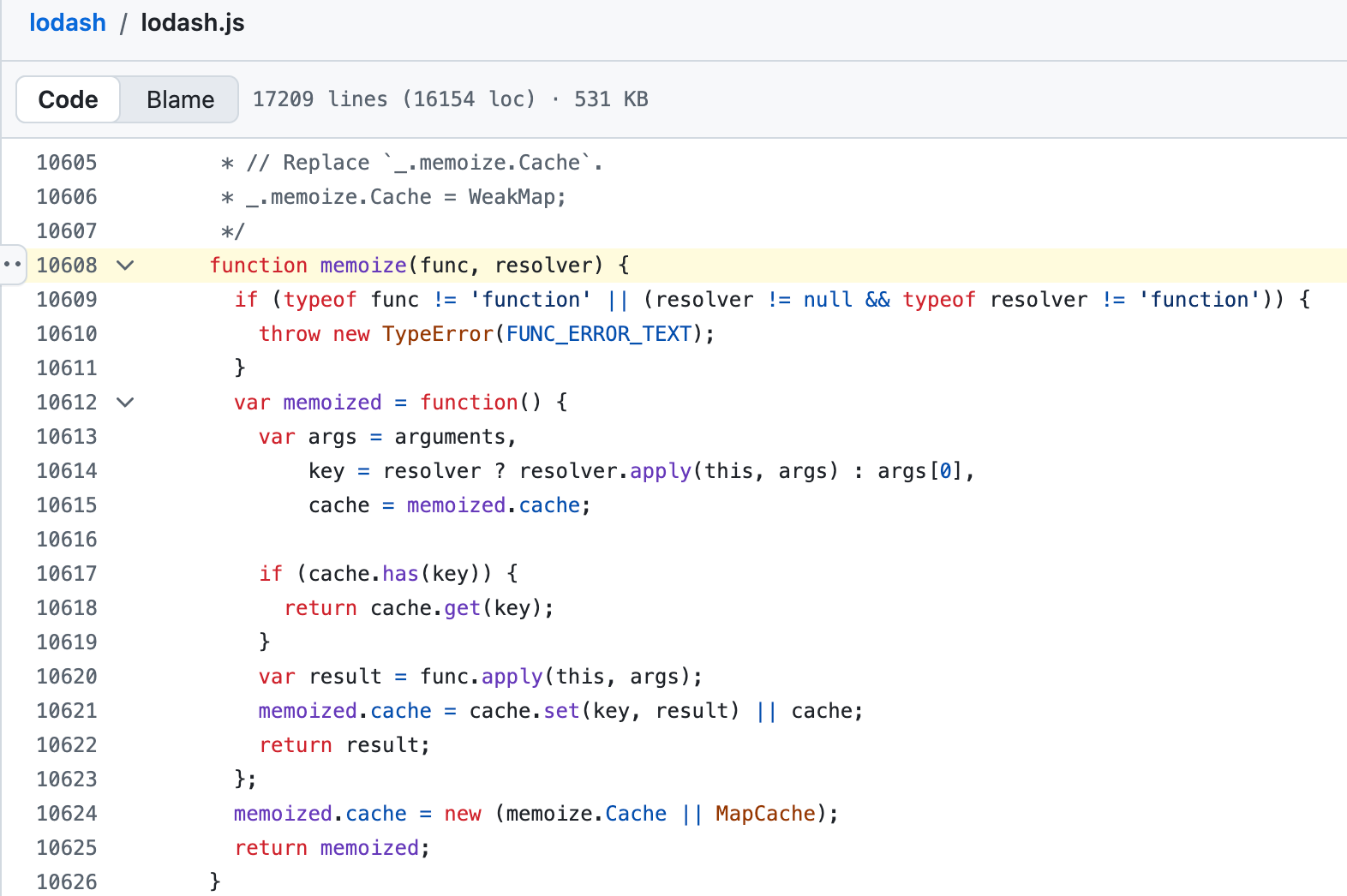Image resolution: width=1347 pixels, height=896 pixels.
Task: Click memoized variable in the return statement
Action: click(x=369, y=847)
